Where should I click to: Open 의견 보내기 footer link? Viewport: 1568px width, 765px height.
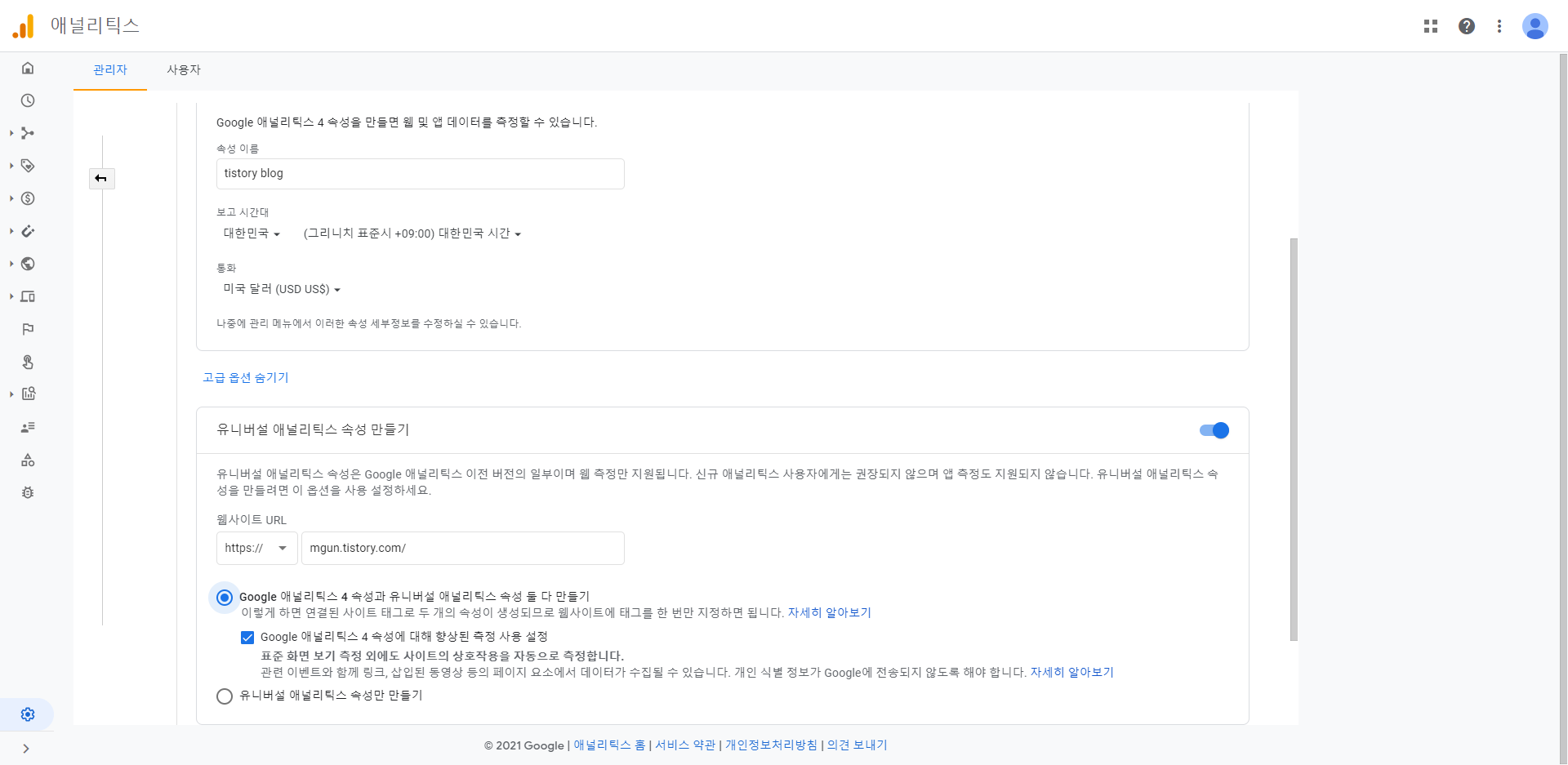coord(857,745)
